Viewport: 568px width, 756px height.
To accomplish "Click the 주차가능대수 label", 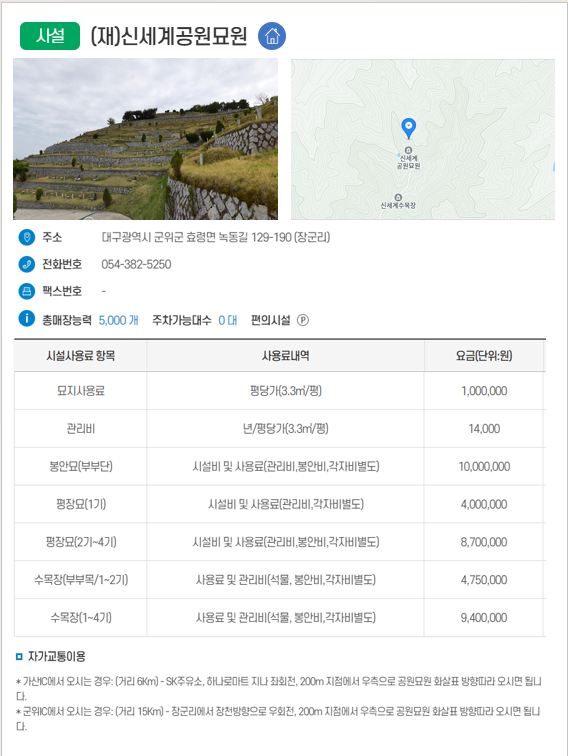I will coord(182,320).
